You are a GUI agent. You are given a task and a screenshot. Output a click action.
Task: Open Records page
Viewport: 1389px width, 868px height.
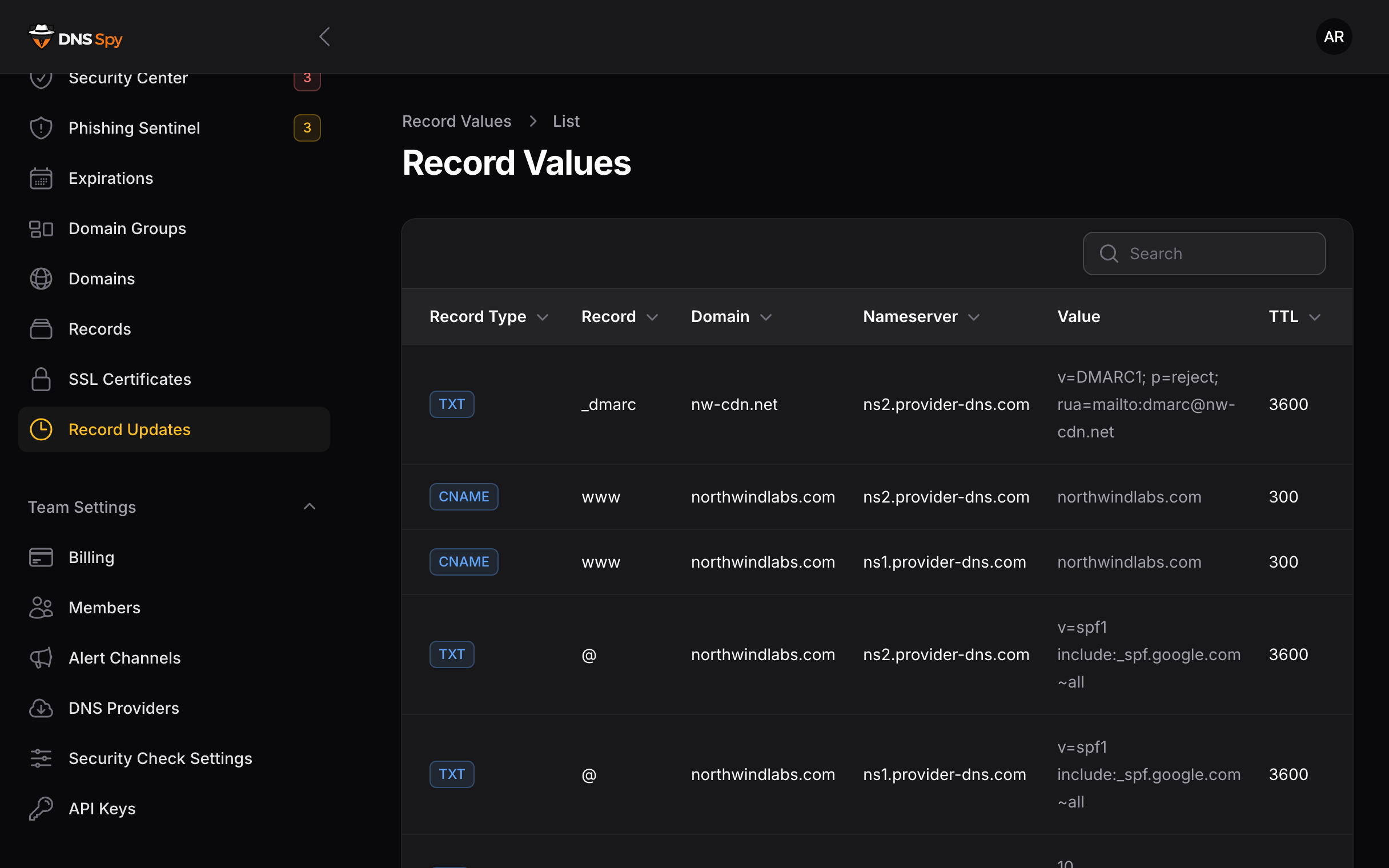pyautogui.click(x=174, y=329)
